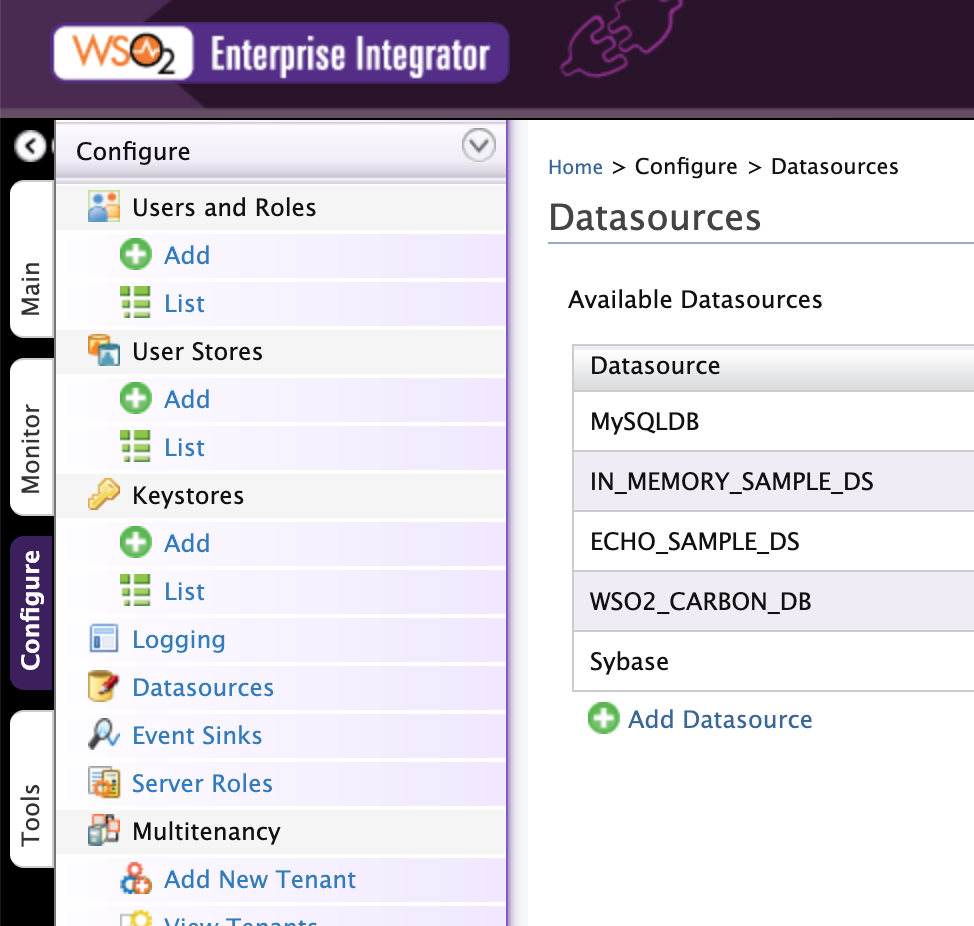
Task: Click the User Stores icon
Action: pos(104,351)
